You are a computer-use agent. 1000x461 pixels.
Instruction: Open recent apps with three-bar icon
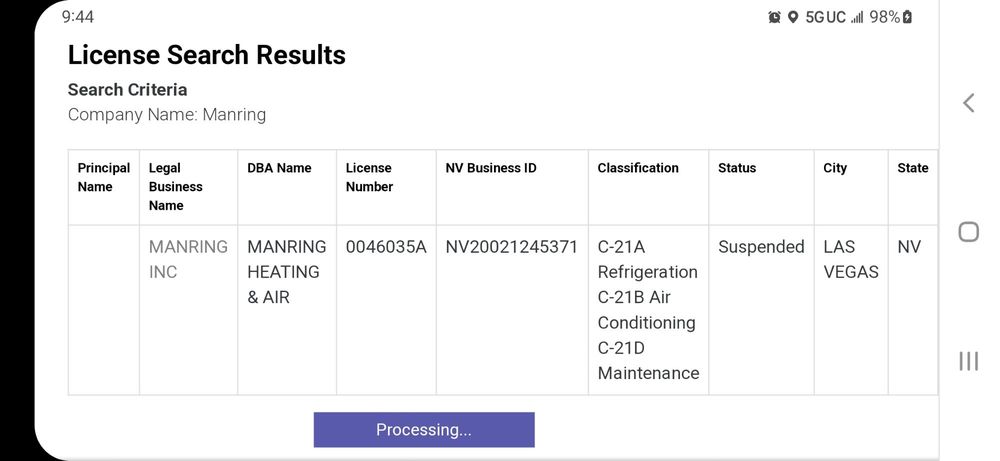pos(968,361)
